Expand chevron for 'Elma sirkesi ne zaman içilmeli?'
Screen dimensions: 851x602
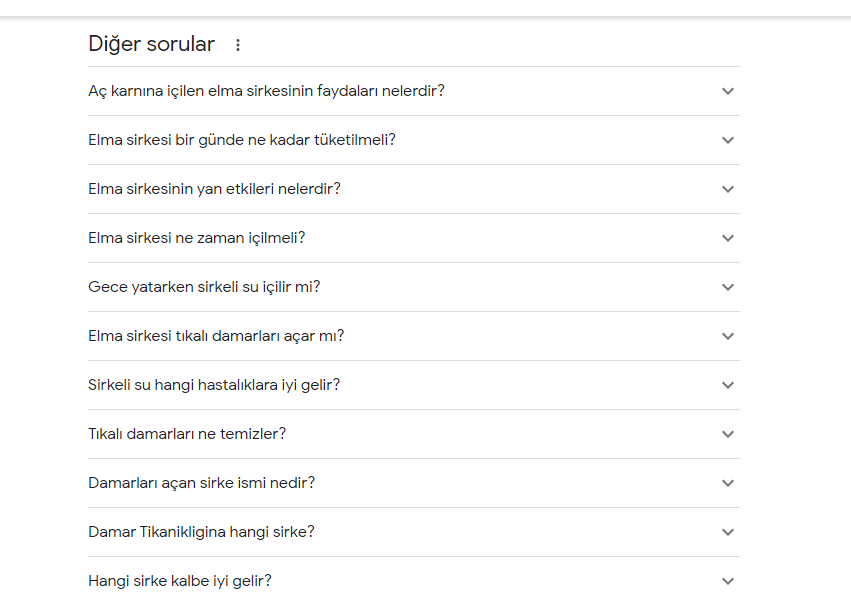tap(728, 238)
